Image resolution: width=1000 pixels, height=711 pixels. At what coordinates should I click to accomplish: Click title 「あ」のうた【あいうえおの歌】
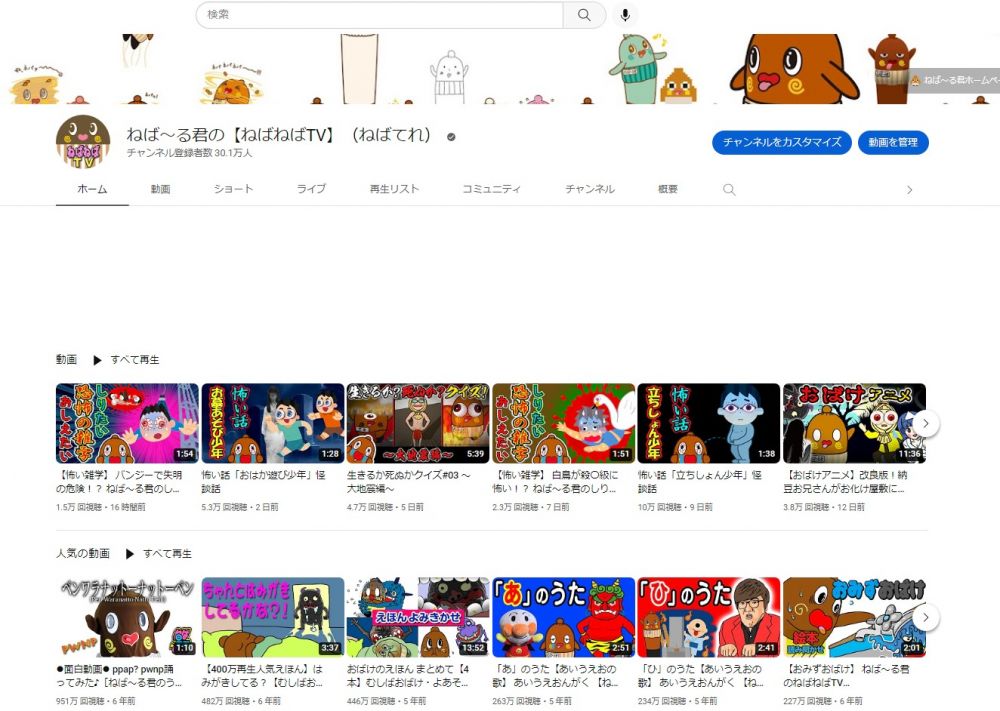[x=555, y=675]
